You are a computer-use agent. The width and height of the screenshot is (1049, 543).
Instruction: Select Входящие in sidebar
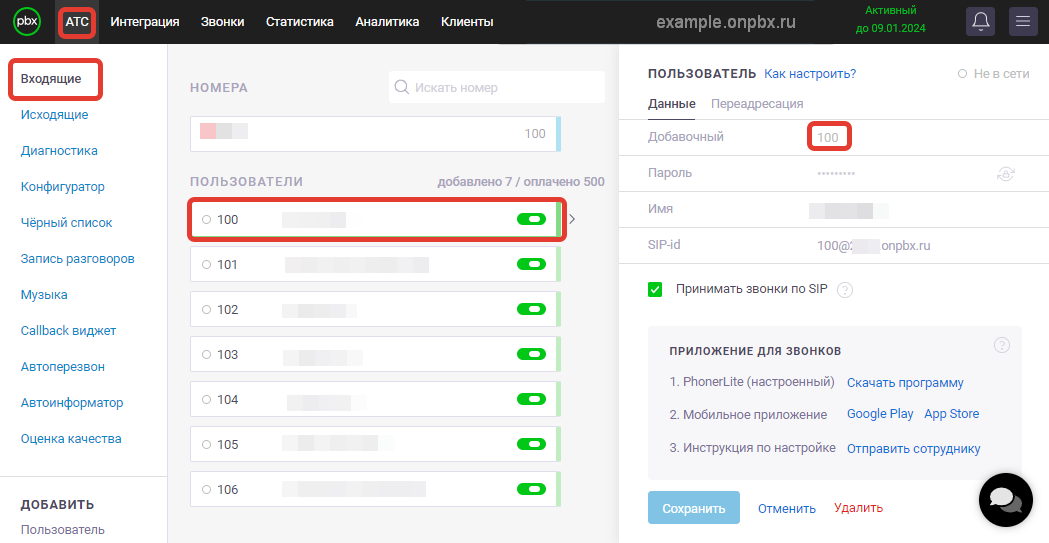click(x=51, y=79)
